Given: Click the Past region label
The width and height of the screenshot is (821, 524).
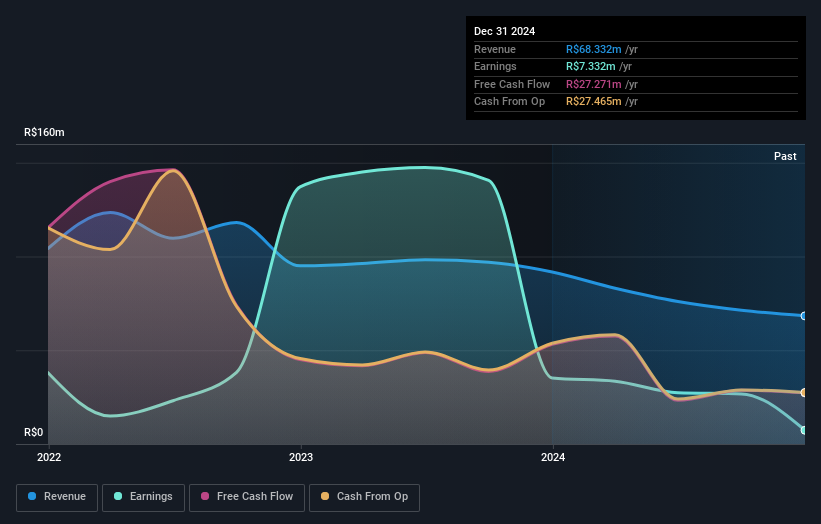Looking at the screenshot, I should pos(785,156).
